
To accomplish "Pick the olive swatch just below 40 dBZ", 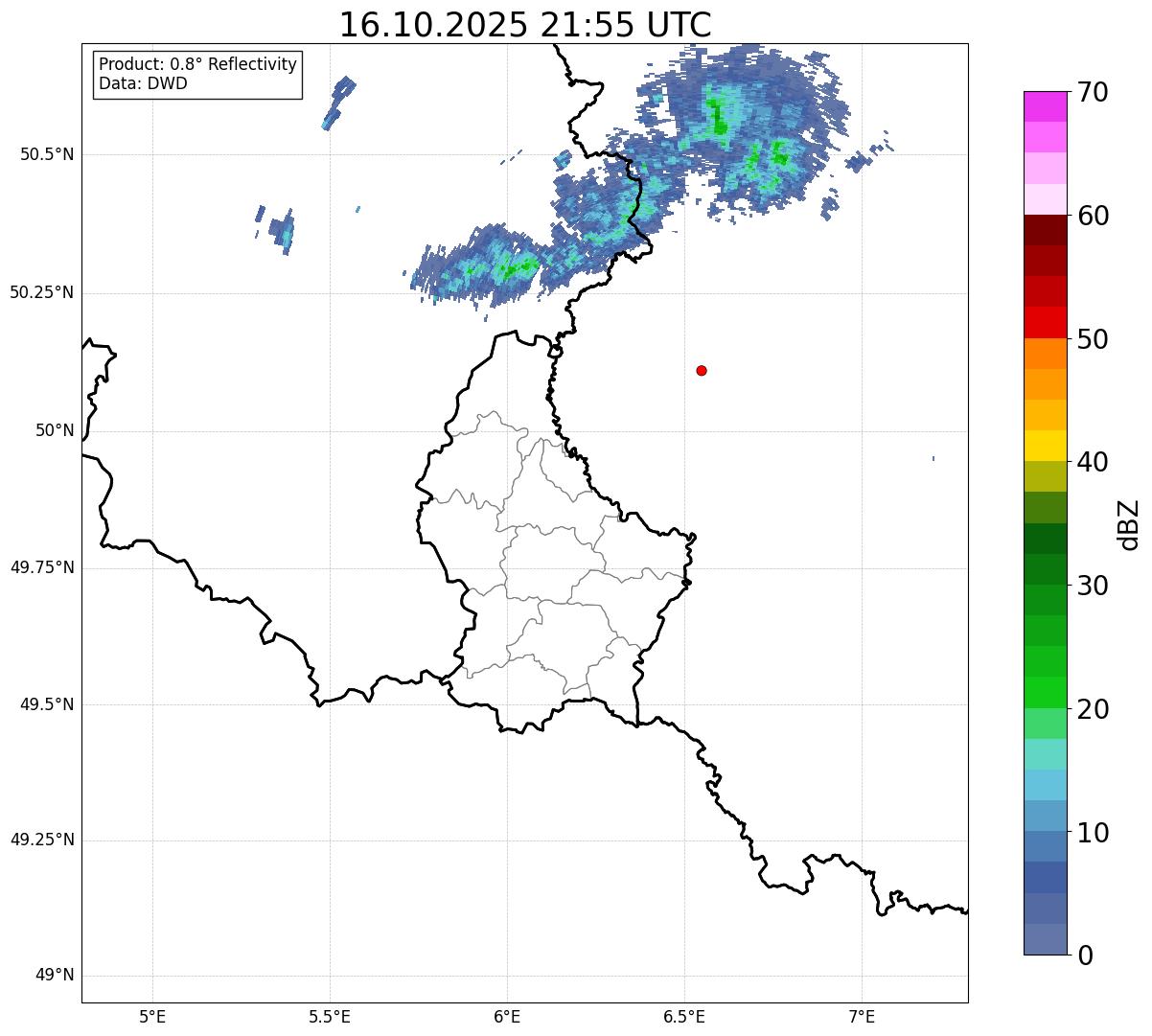I will 1045,476.
